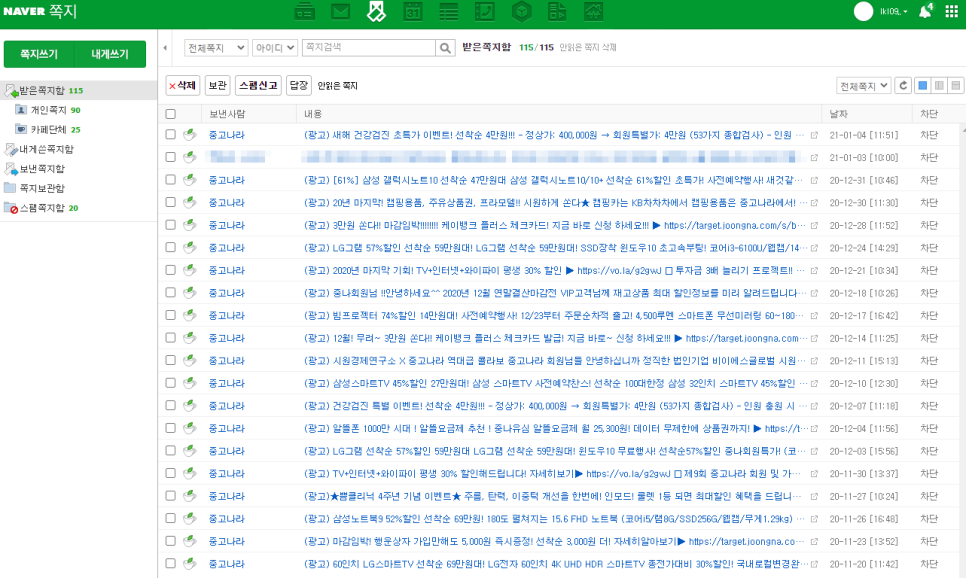Click the magnifier search button
The height and width of the screenshot is (578, 966).
point(445,47)
